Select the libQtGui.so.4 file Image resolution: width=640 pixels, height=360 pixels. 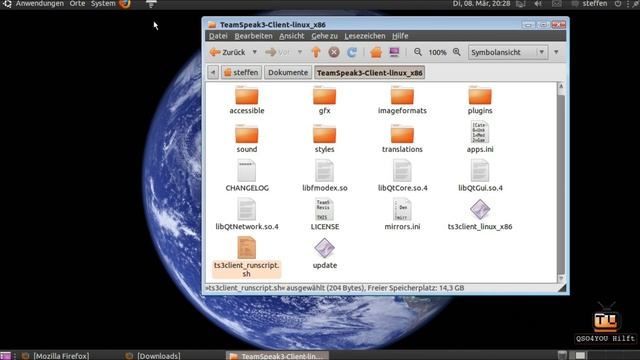tap(480, 176)
